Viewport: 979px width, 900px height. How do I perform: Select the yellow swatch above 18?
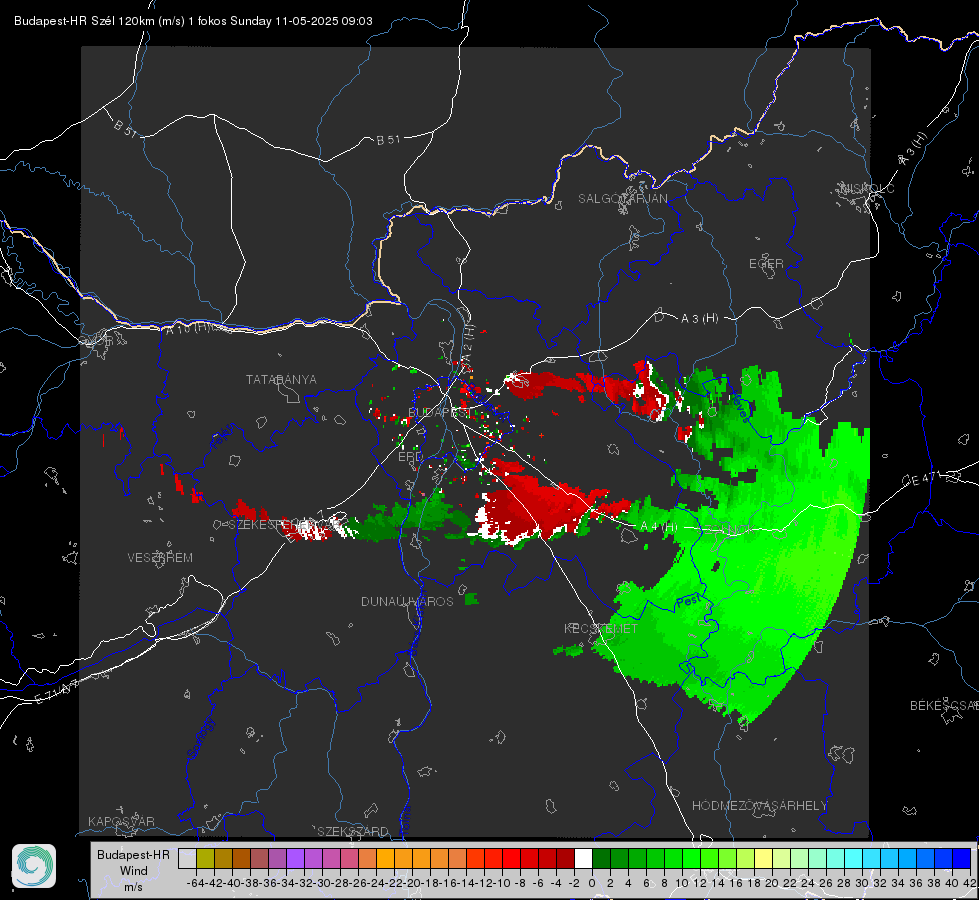(763, 858)
